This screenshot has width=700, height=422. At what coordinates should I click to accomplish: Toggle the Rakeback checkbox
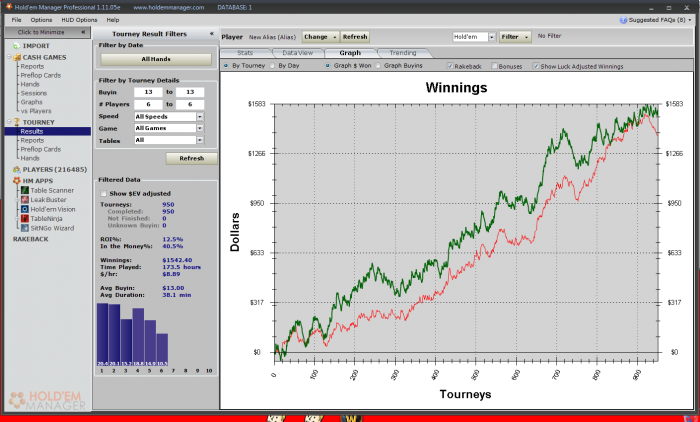(450, 66)
